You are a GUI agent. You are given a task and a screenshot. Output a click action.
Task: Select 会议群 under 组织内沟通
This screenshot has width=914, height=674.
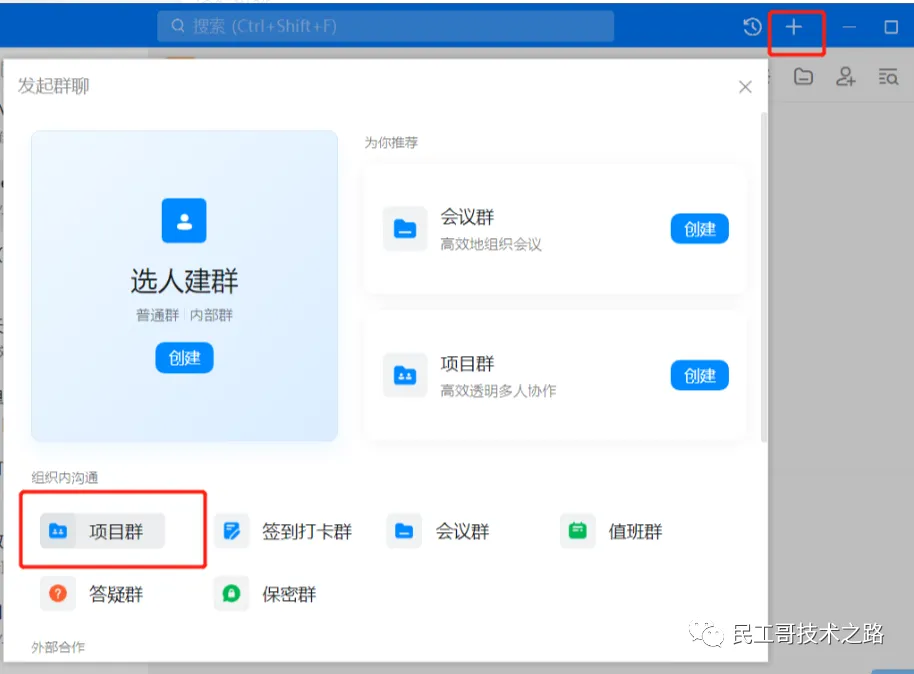tap(438, 531)
